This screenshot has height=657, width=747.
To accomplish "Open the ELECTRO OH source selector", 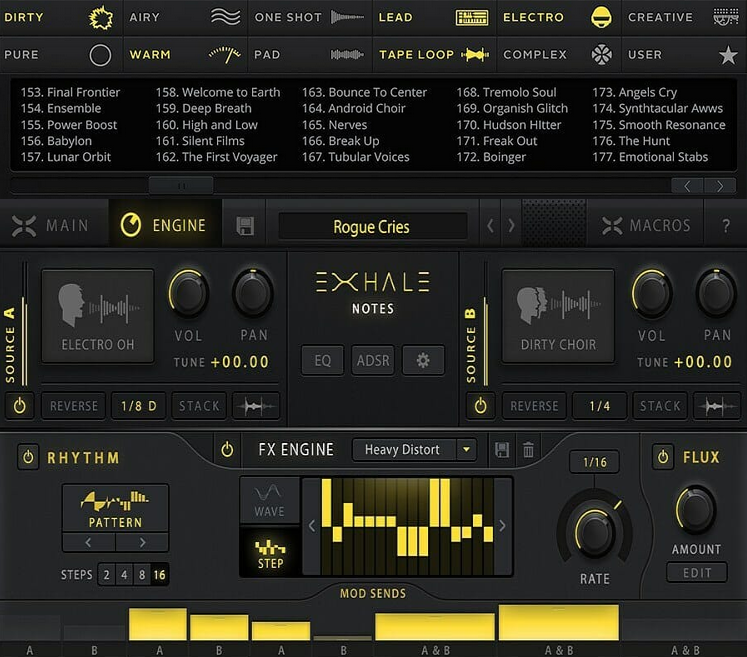I will click(98, 316).
